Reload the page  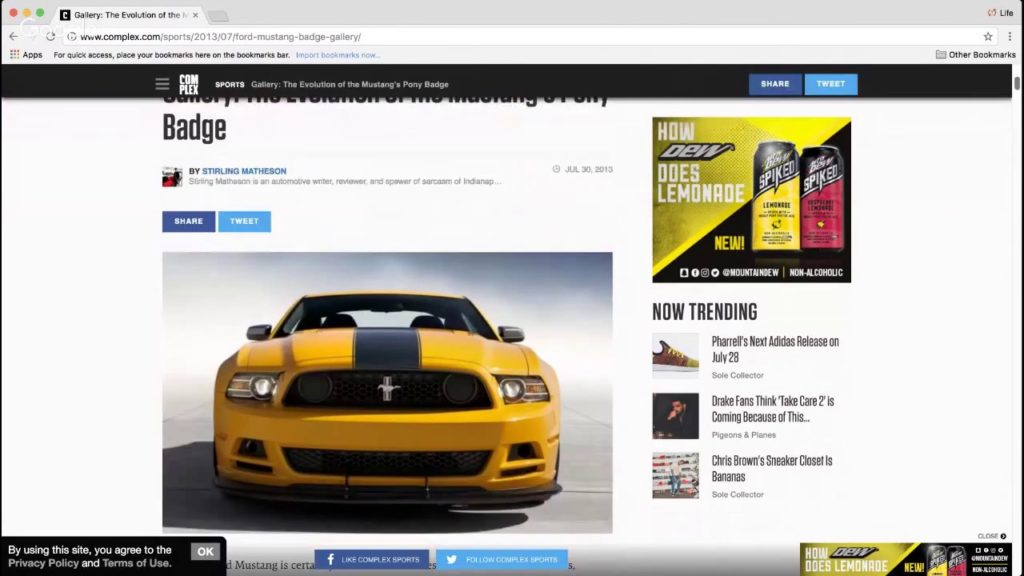click(x=50, y=37)
